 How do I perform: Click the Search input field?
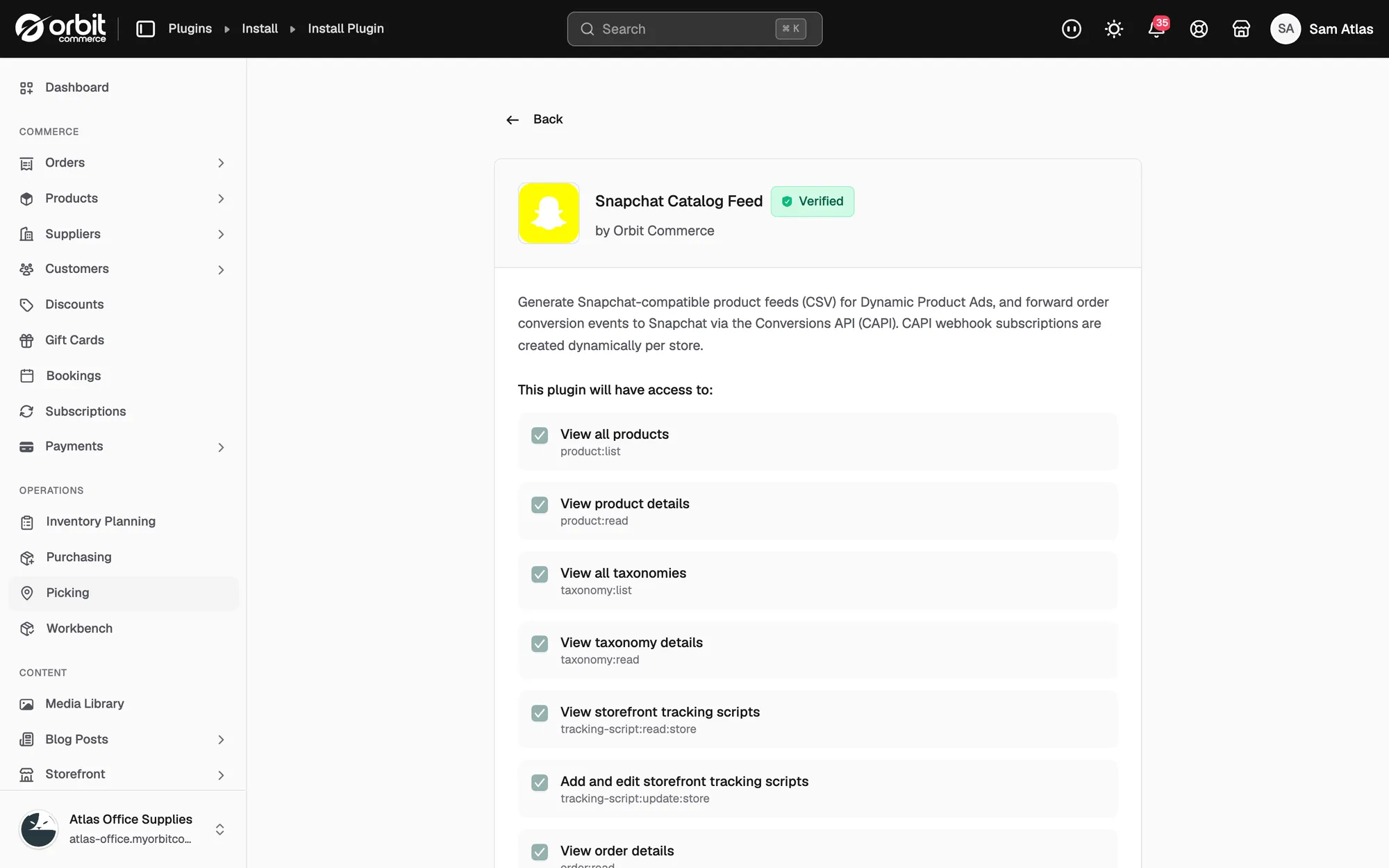[x=694, y=29]
